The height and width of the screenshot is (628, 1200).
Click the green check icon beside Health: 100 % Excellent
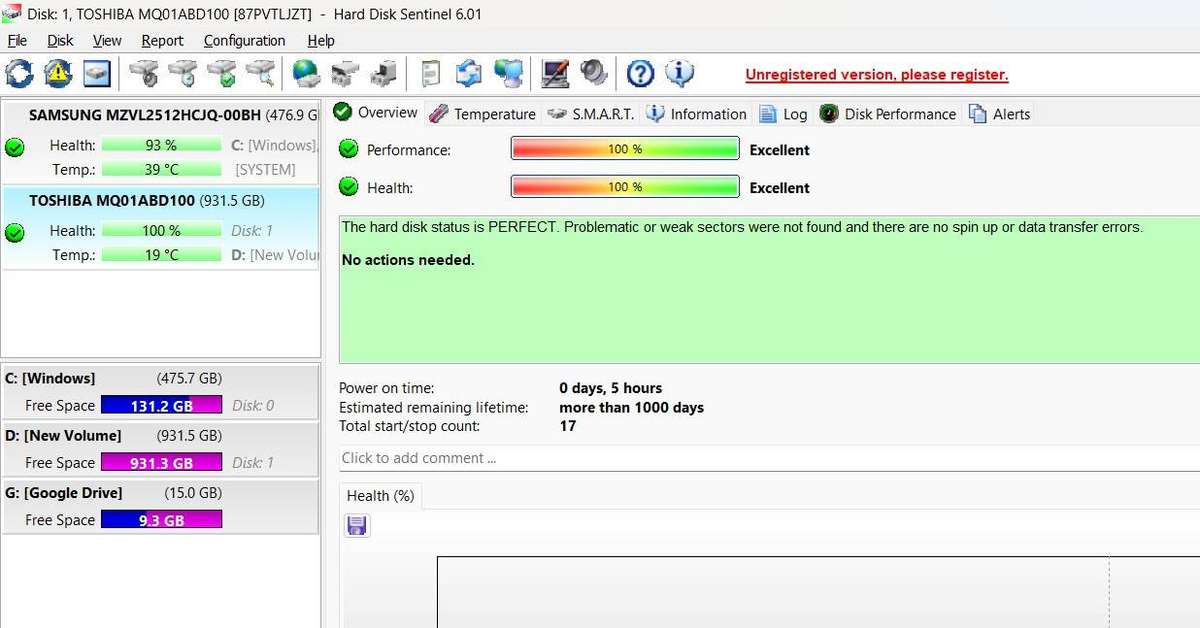coord(348,187)
